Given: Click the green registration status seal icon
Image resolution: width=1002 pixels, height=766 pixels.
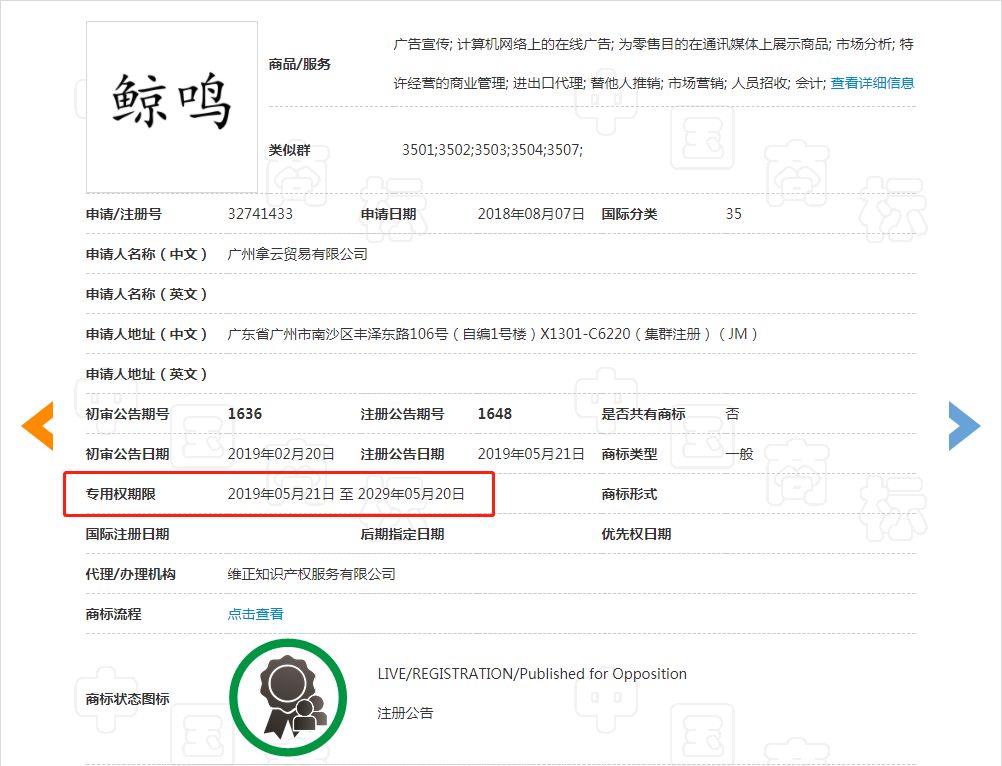Looking at the screenshot, I should tap(288, 695).
